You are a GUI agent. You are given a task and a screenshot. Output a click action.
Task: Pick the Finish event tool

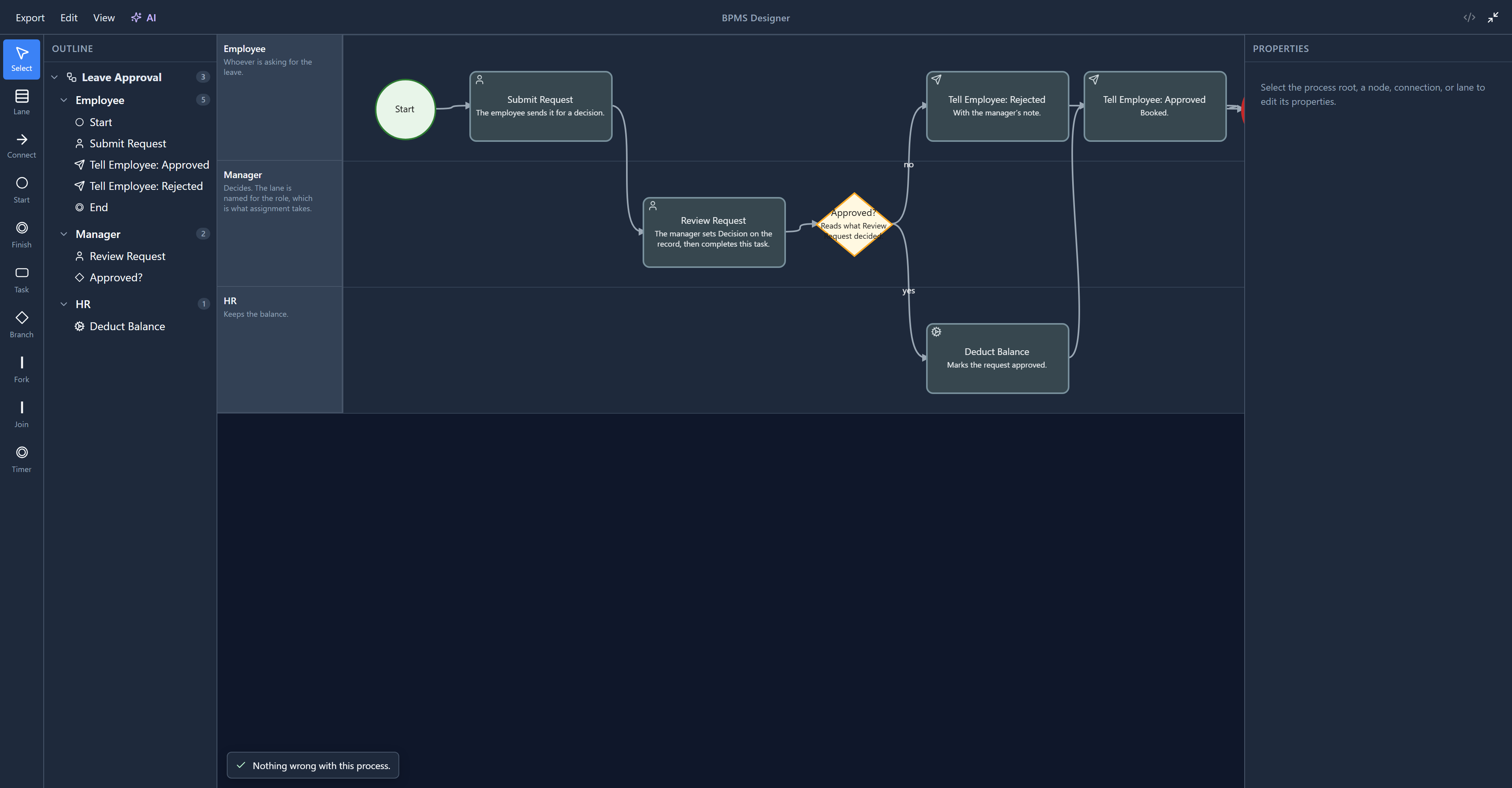[22, 236]
